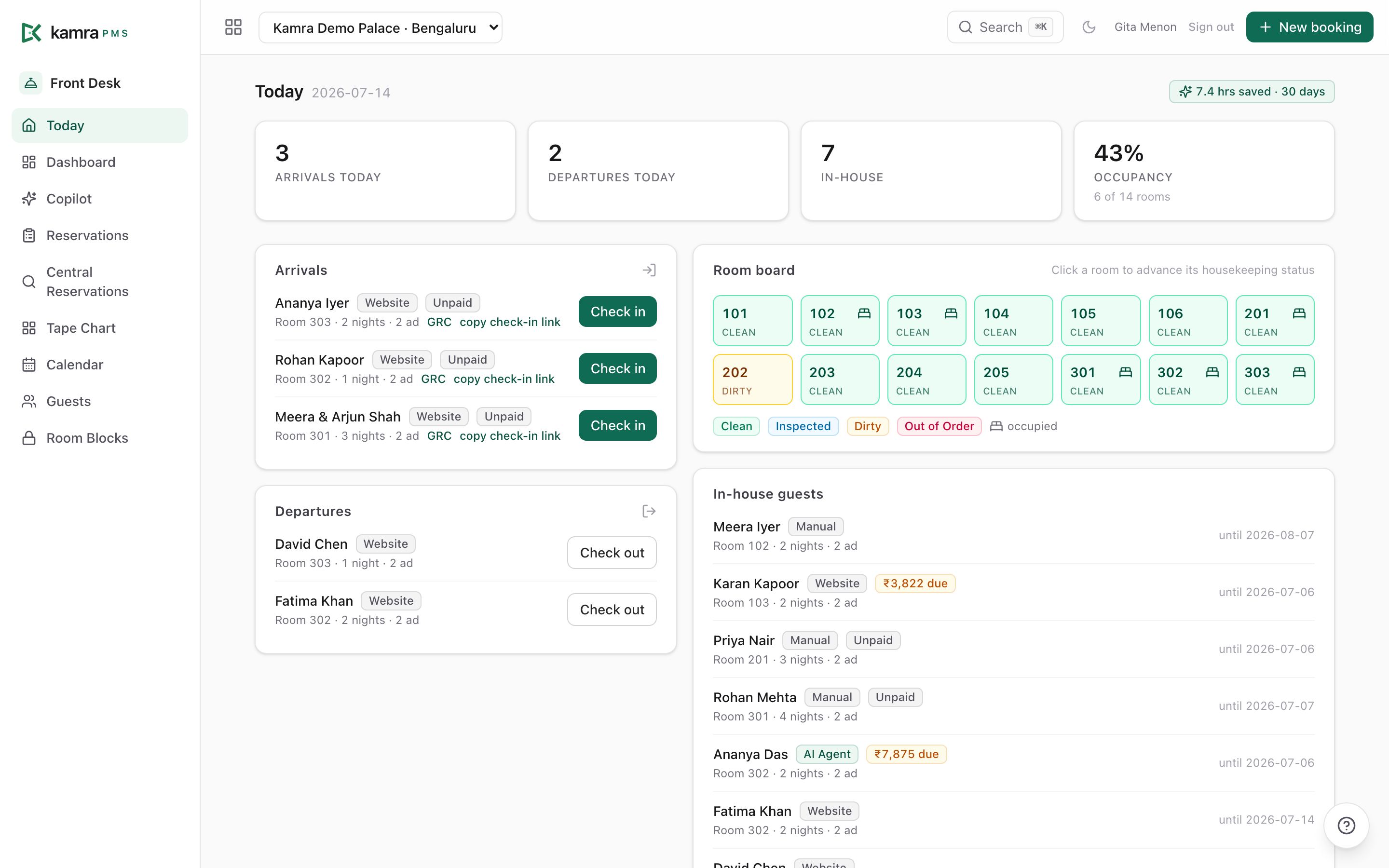
Task: Toggle room 101 housekeeping status tile
Action: tap(752, 321)
